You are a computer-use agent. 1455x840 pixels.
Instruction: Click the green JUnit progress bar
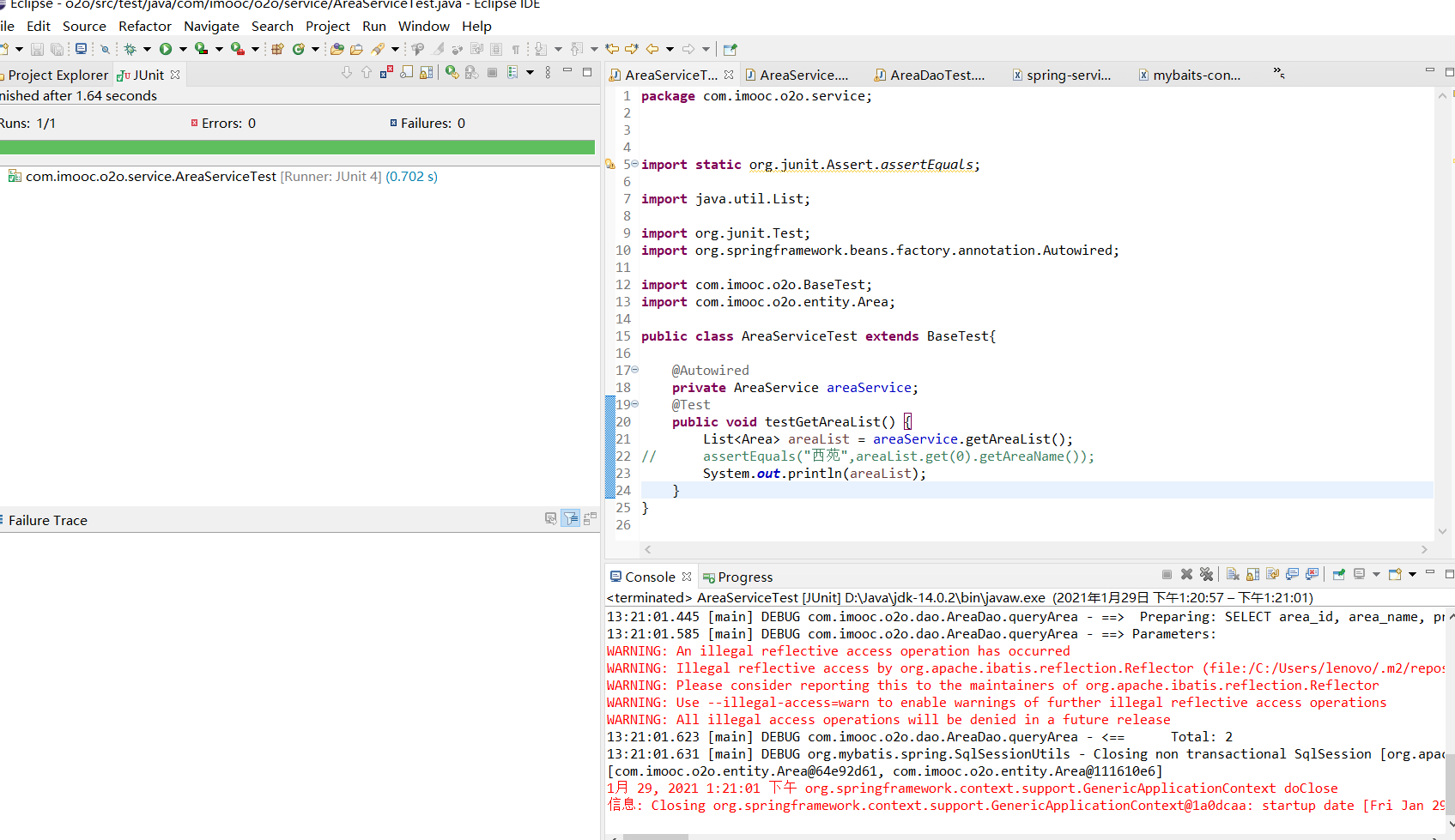297,147
